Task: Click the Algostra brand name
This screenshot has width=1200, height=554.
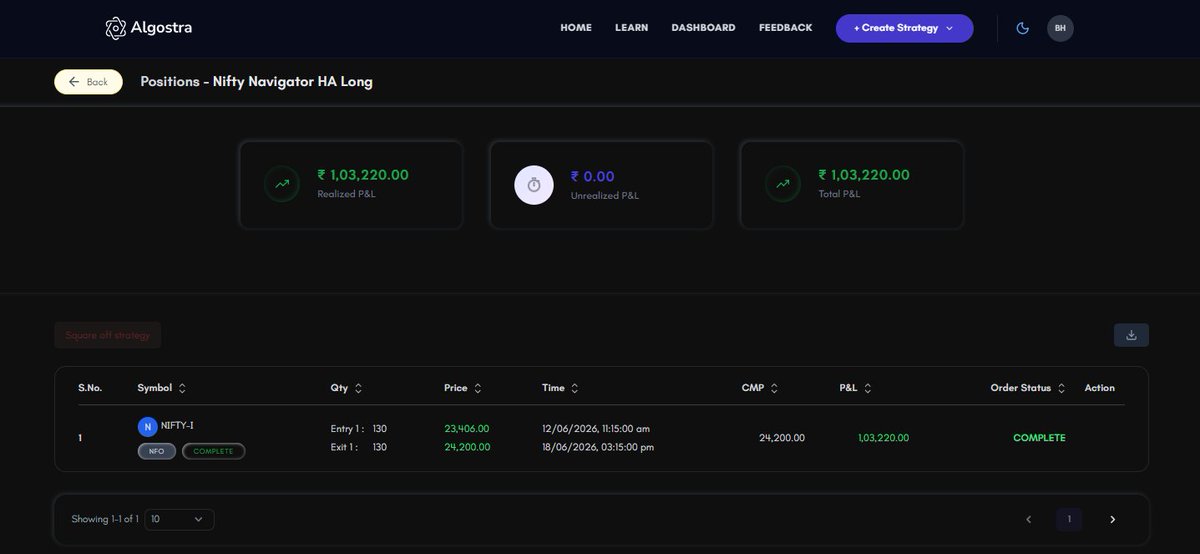Action: point(161,28)
